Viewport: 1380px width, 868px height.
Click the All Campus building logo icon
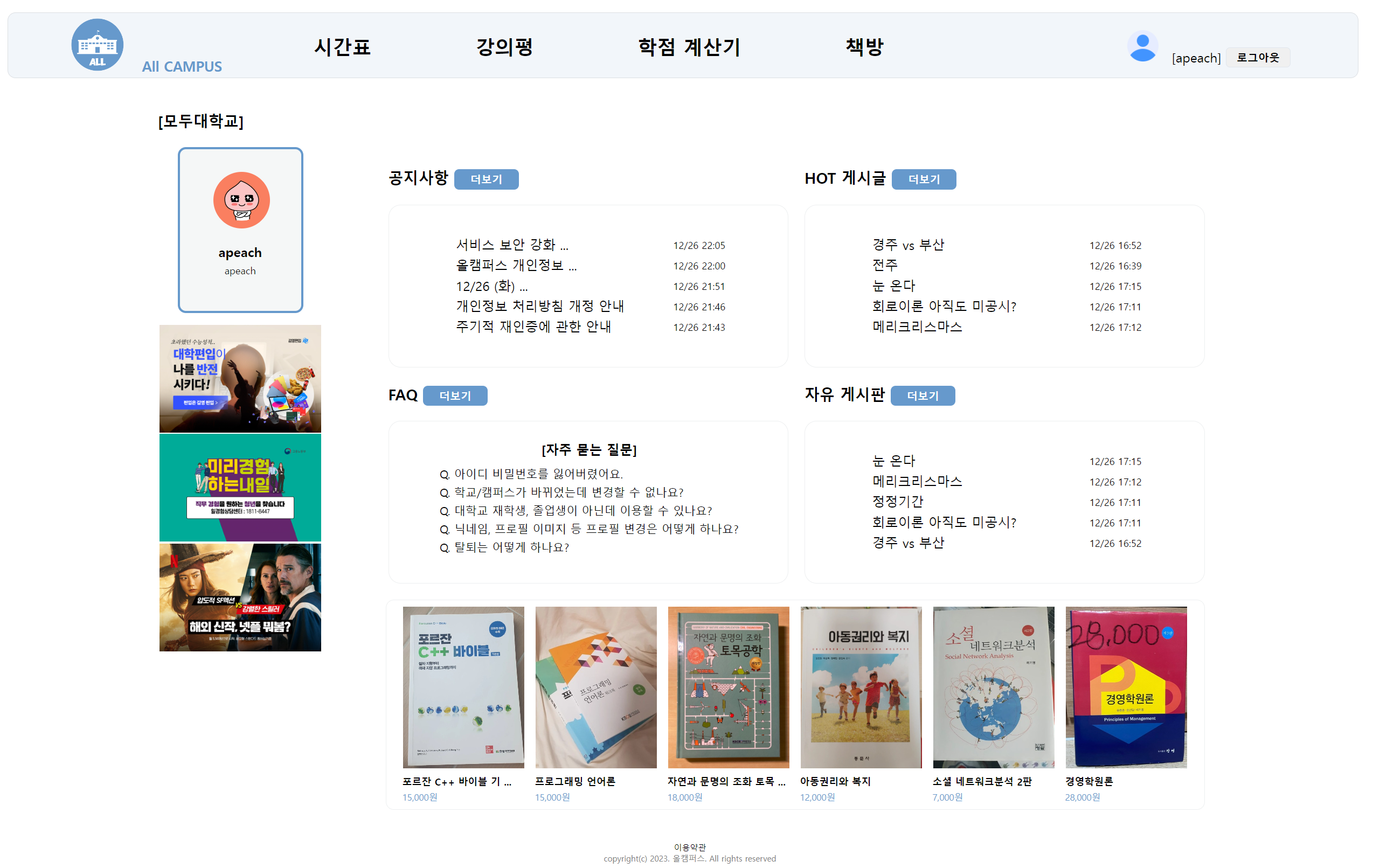(x=98, y=45)
